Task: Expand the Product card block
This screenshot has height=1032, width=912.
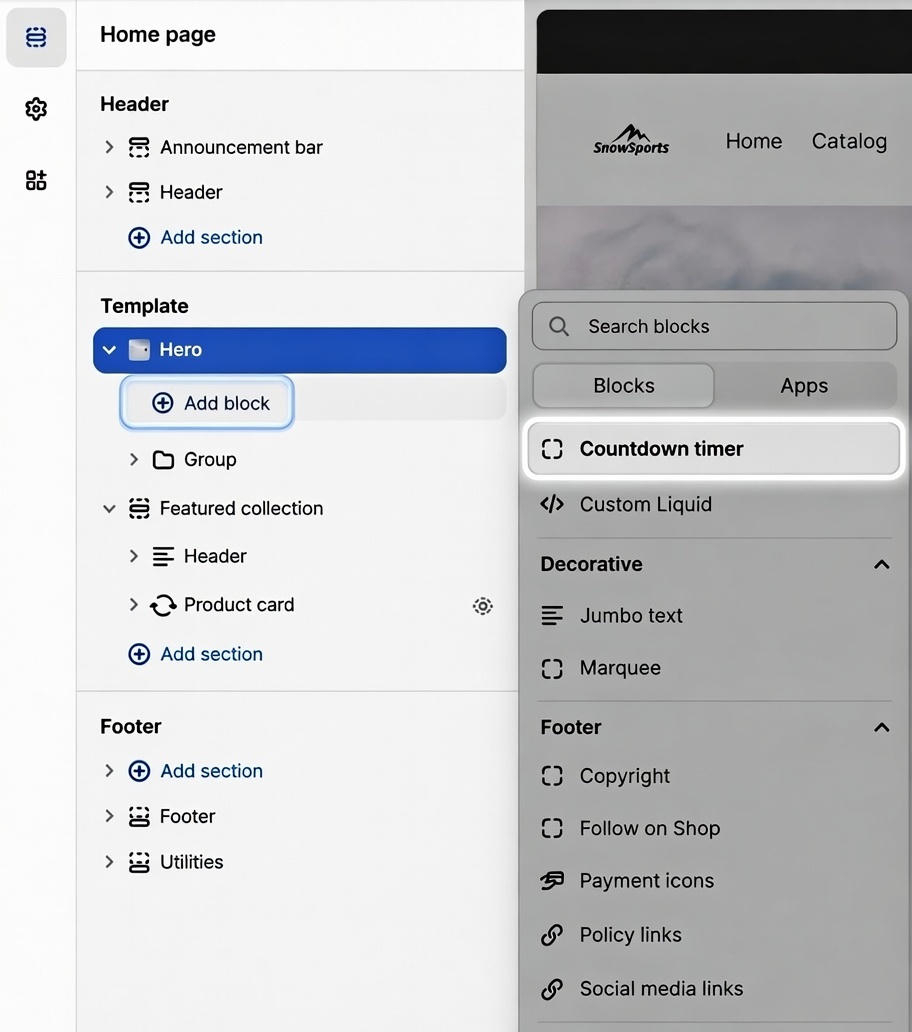Action: 134,604
